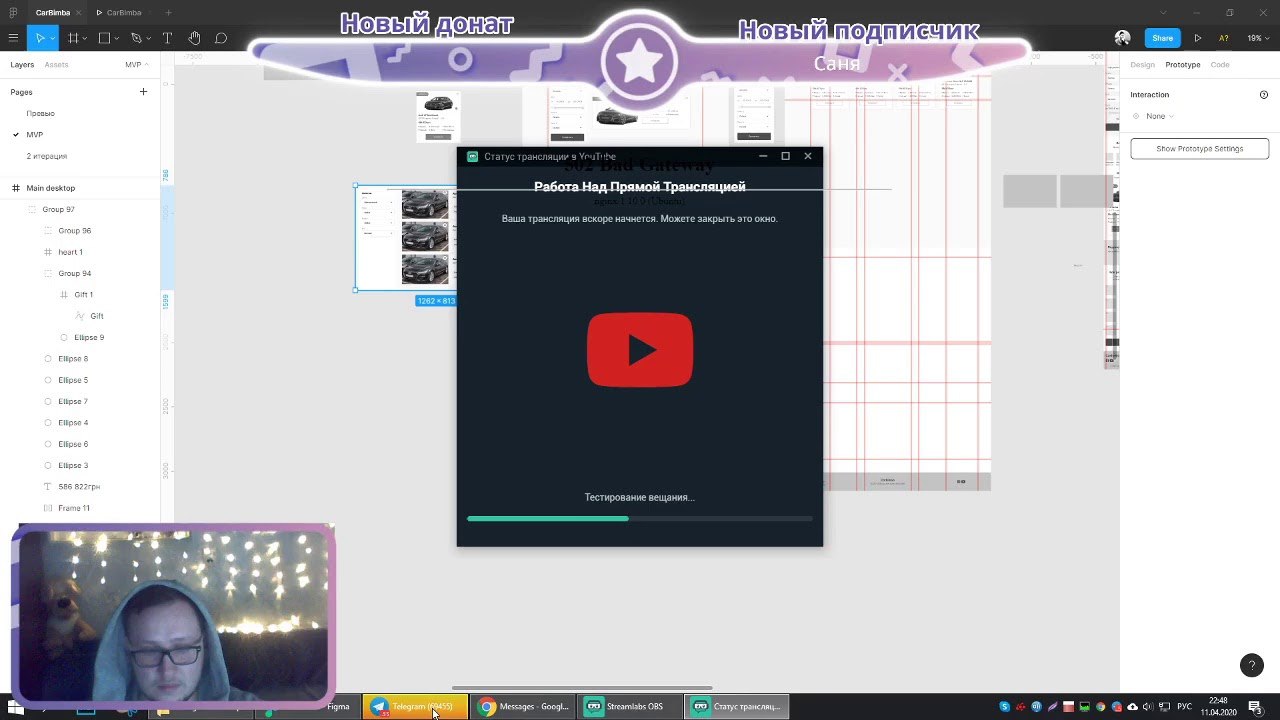Open Streamlabs OBS from taskbar

[x=628, y=706]
